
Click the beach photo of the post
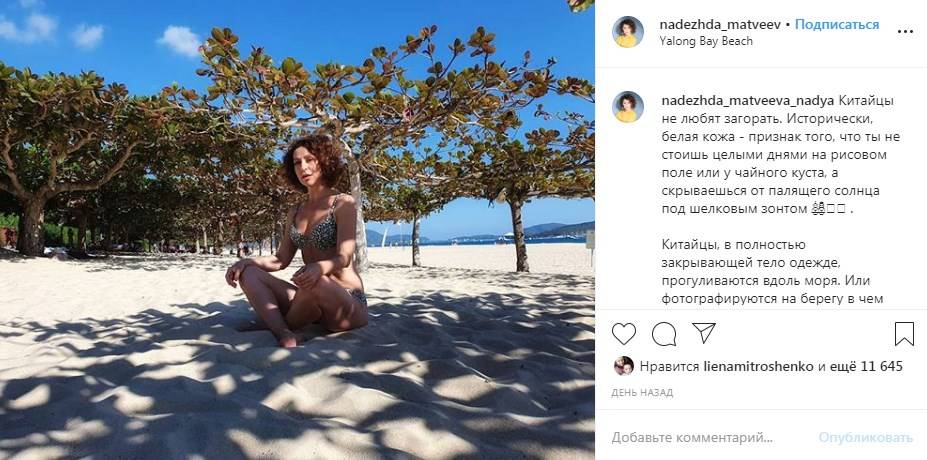(297, 230)
